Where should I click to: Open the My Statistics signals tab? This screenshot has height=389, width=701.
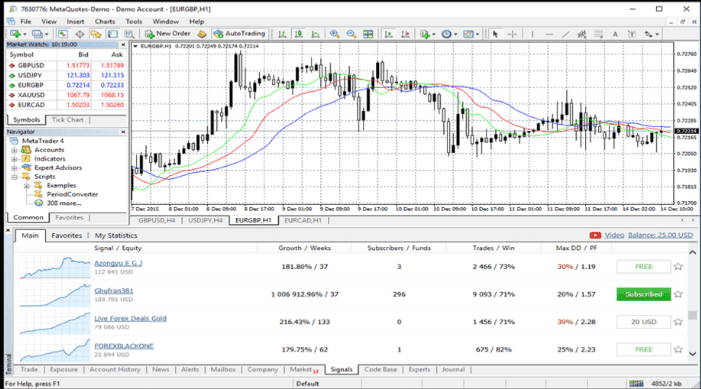click(116, 236)
